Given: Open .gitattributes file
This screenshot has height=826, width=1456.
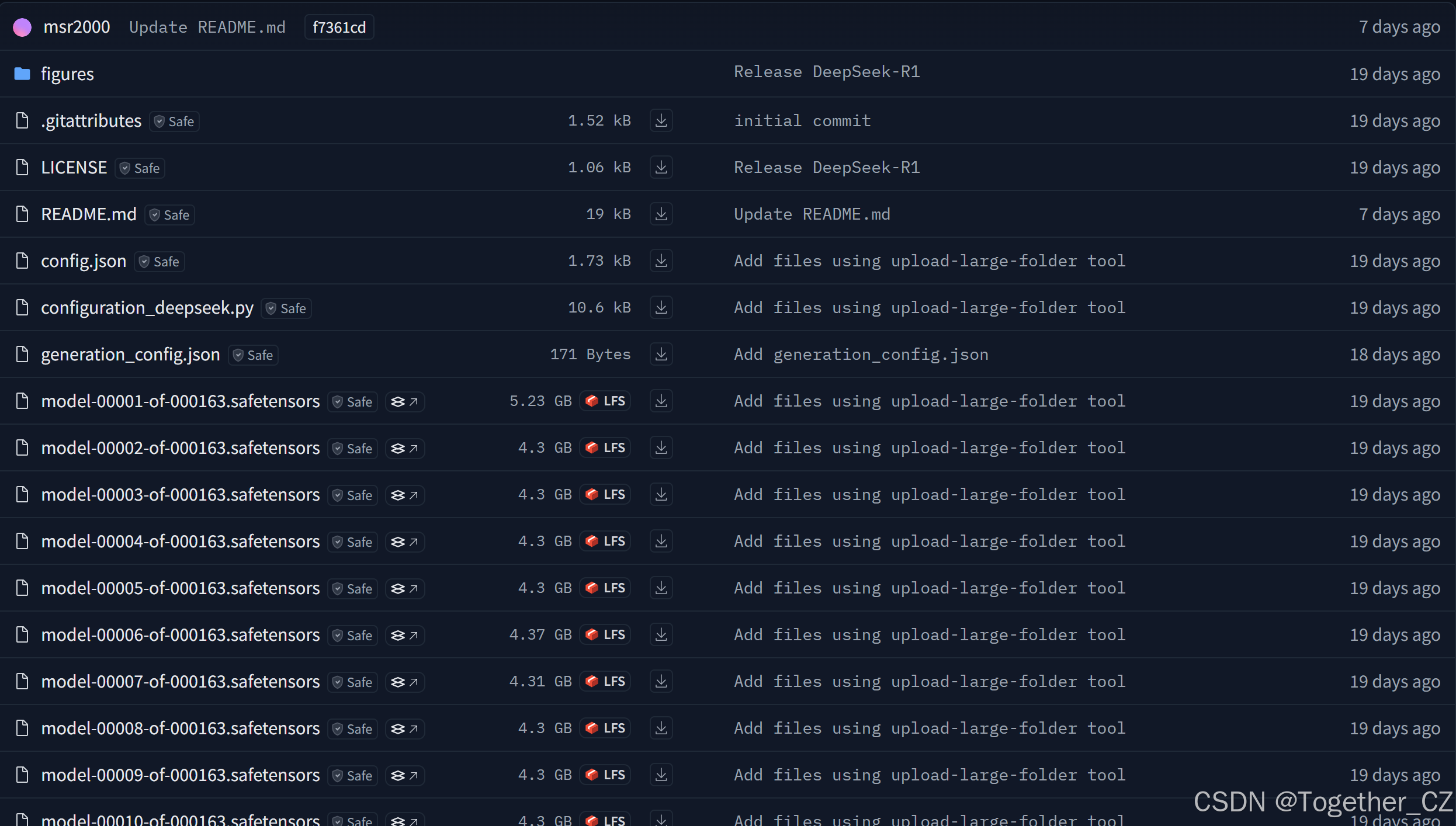Looking at the screenshot, I should pyautogui.click(x=91, y=121).
